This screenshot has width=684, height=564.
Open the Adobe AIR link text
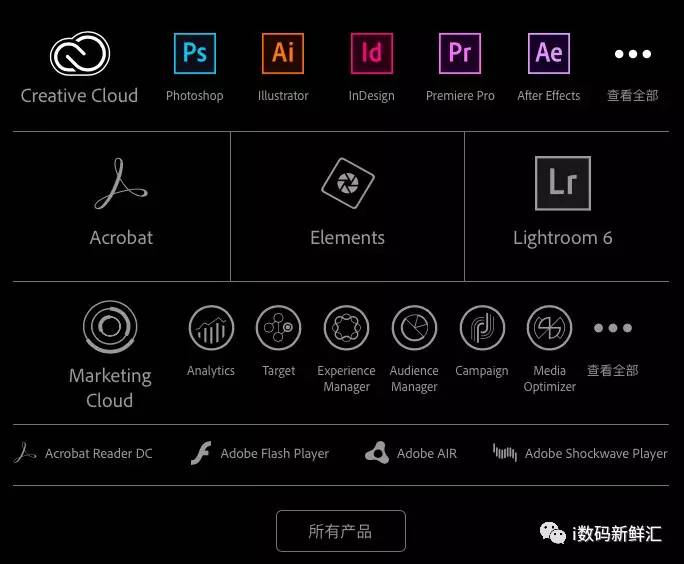[x=427, y=453]
